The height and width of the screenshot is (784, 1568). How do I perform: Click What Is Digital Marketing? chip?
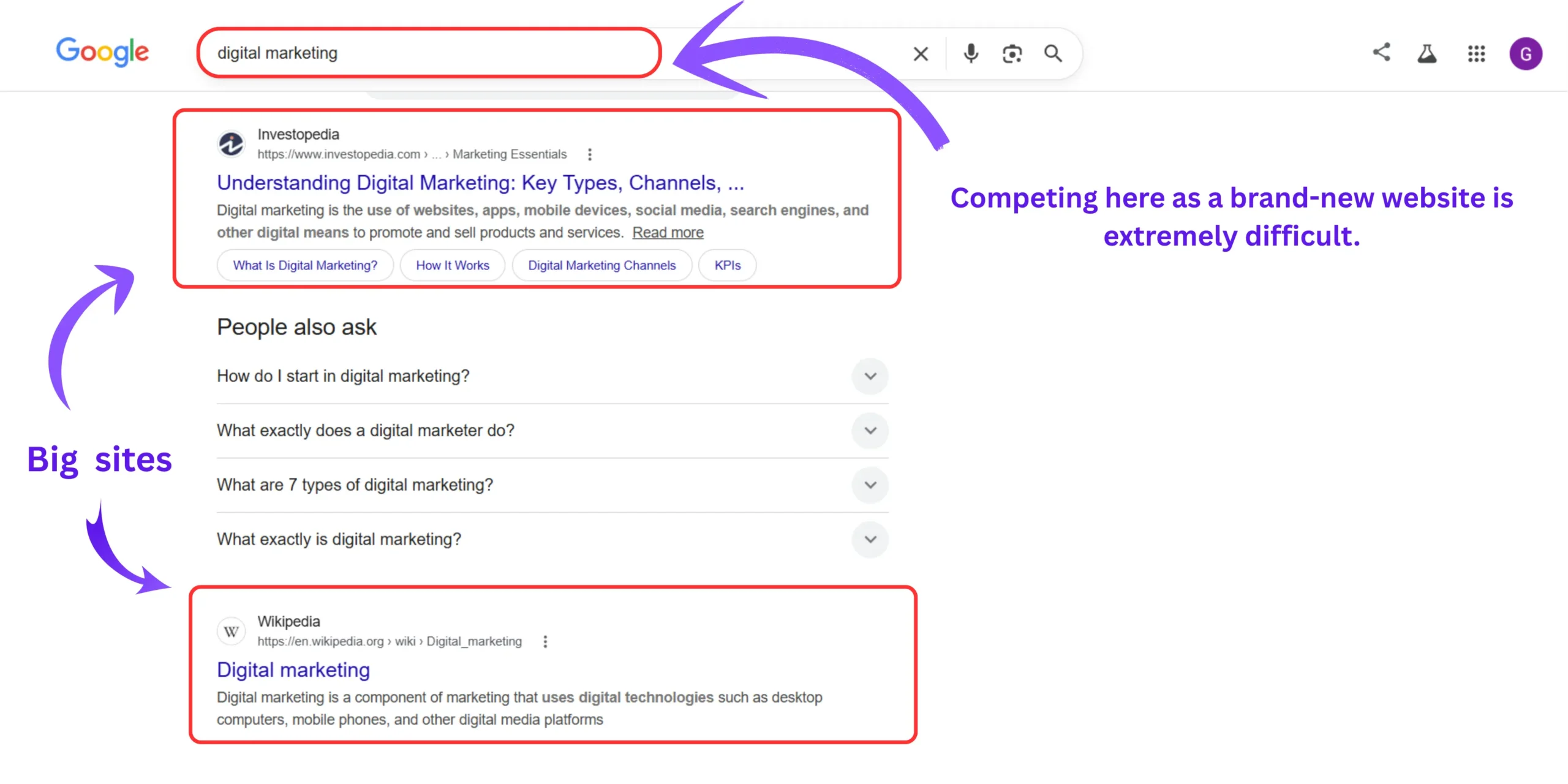coord(305,265)
